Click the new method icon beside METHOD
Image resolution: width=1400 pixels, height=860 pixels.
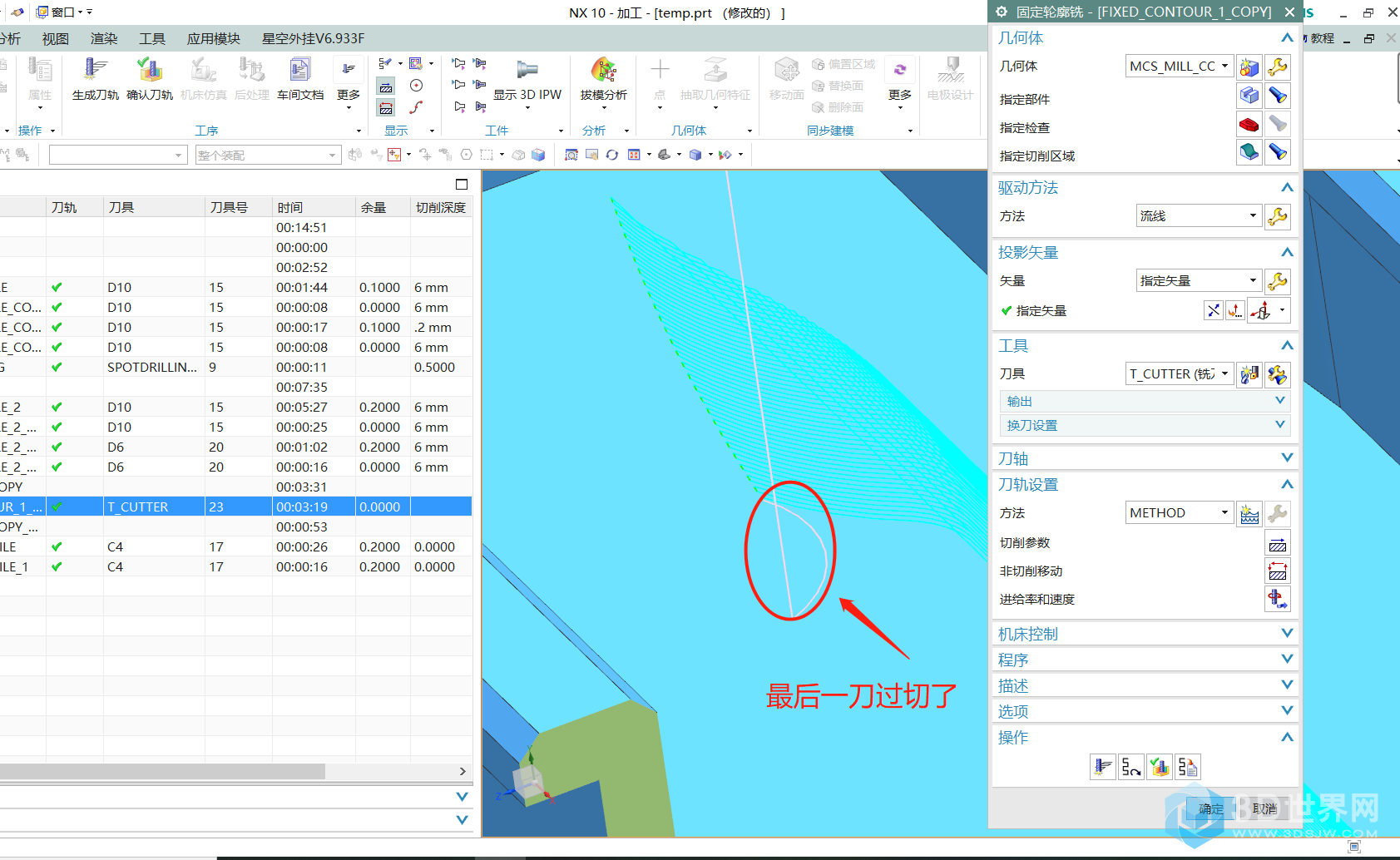(1249, 513)
